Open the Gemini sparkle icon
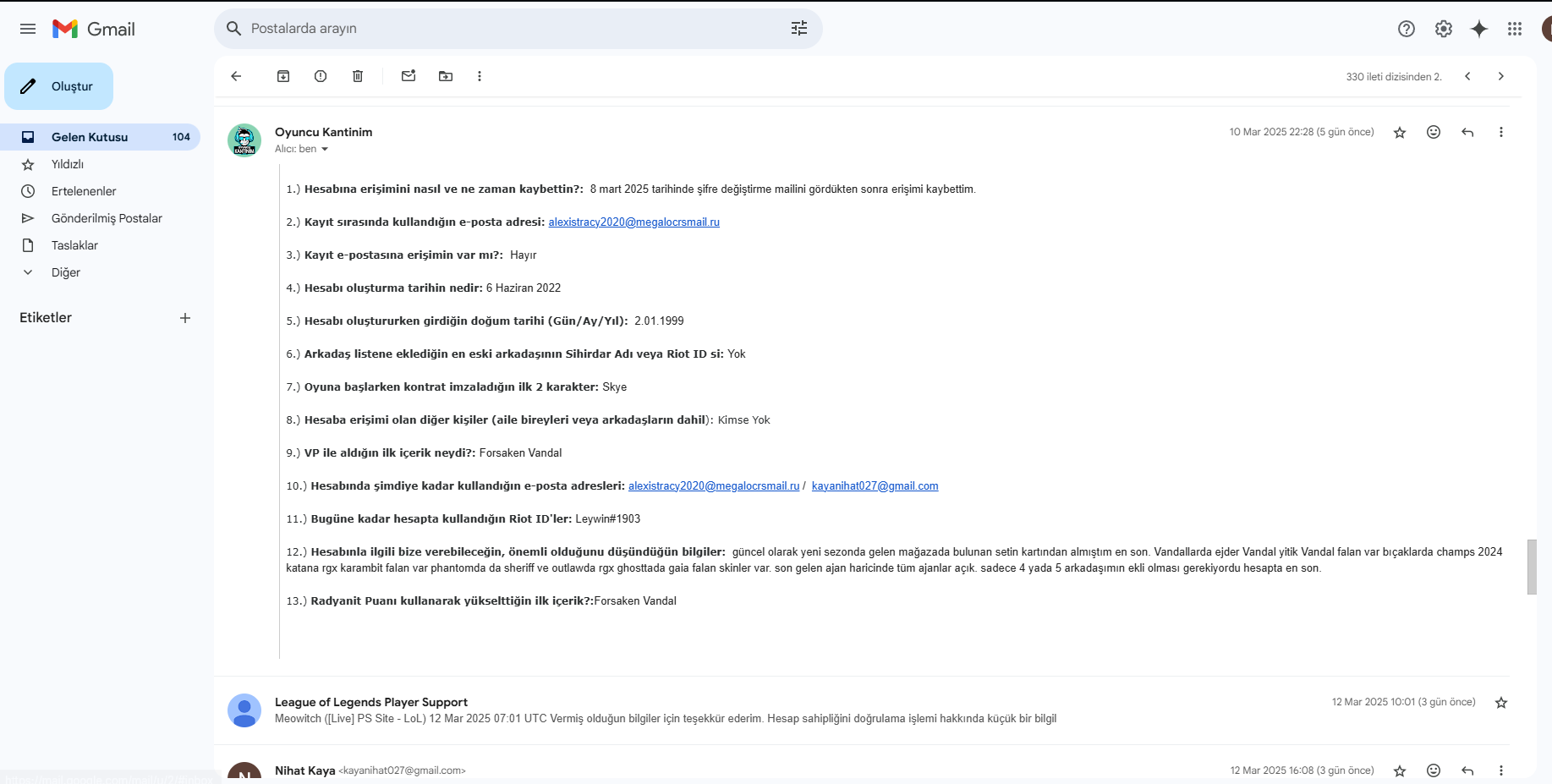The image size is (1552, 784). [1479, 29]
